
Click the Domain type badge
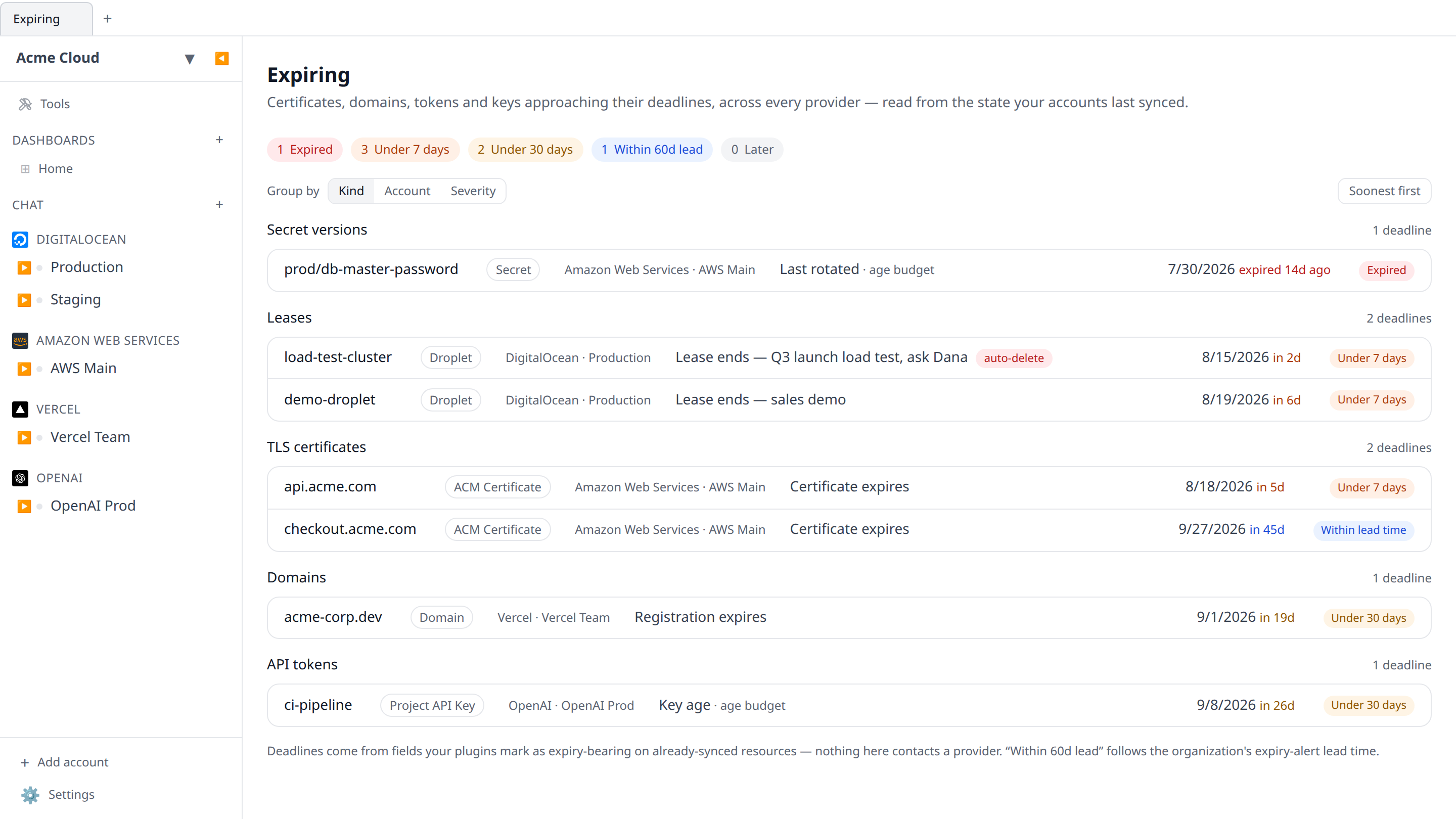coord(441,618)
